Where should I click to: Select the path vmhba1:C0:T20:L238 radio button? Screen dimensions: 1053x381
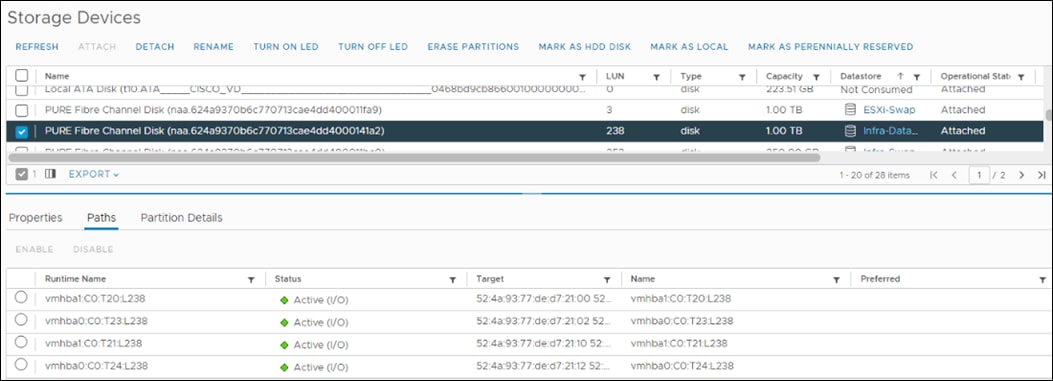coord(21,296)
